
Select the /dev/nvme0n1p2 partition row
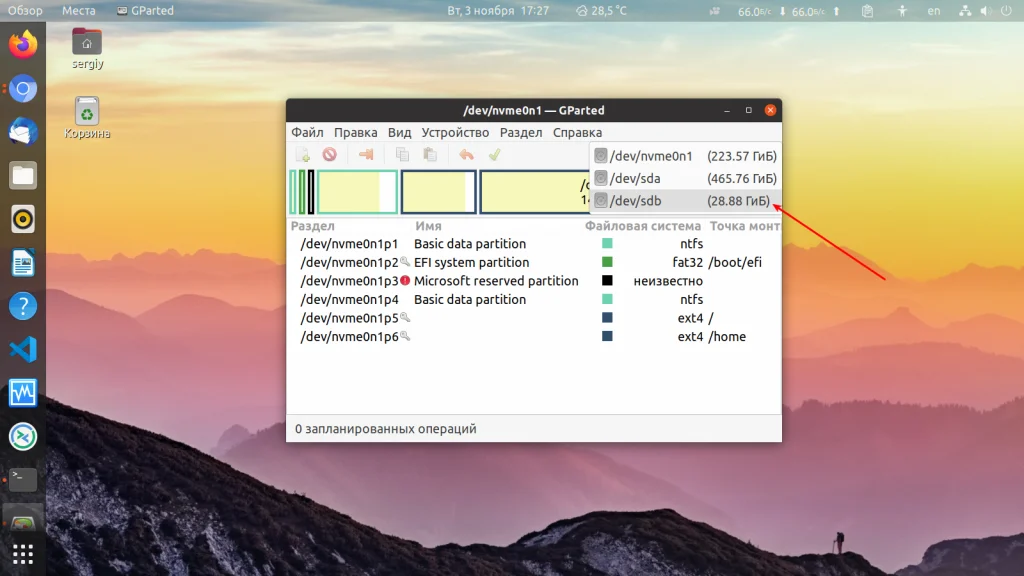coord(534,263)
